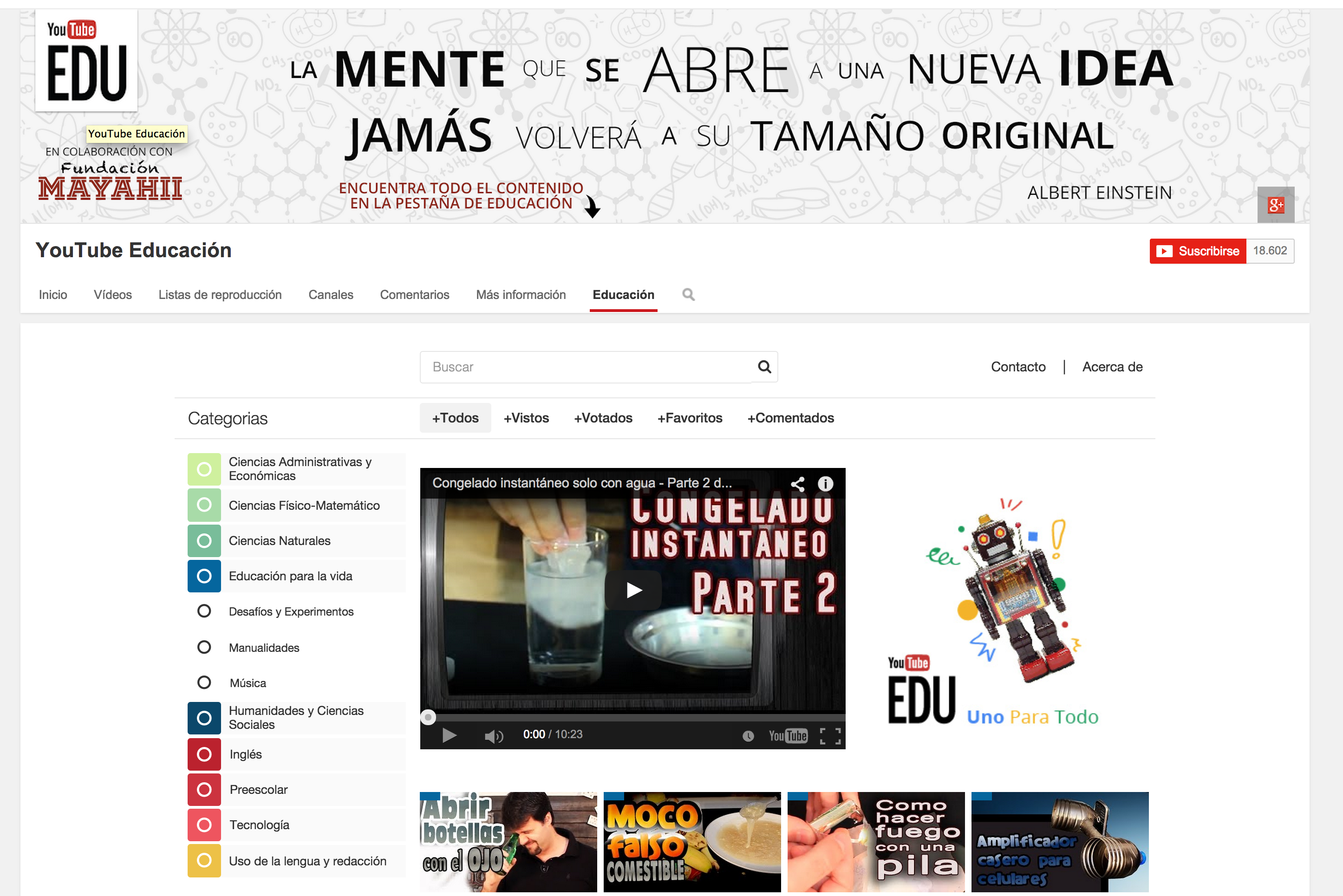Click the Humanidades y Ciencias Sociales icon
The width and height of the screenshot is (1343, 896).
pos(204,718)
